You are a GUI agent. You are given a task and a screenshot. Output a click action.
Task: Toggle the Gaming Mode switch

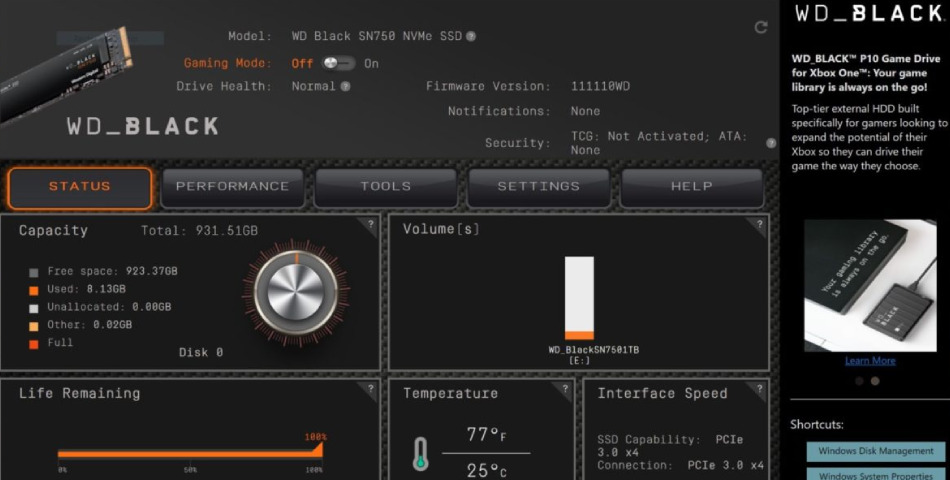pos(339,63)
